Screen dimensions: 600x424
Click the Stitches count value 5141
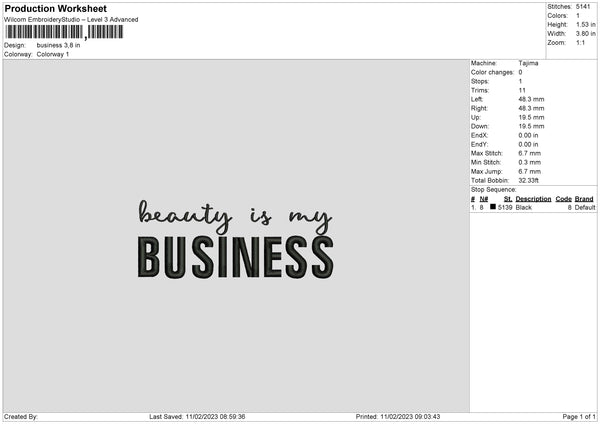pyautogui.click(x=583, y=7)
